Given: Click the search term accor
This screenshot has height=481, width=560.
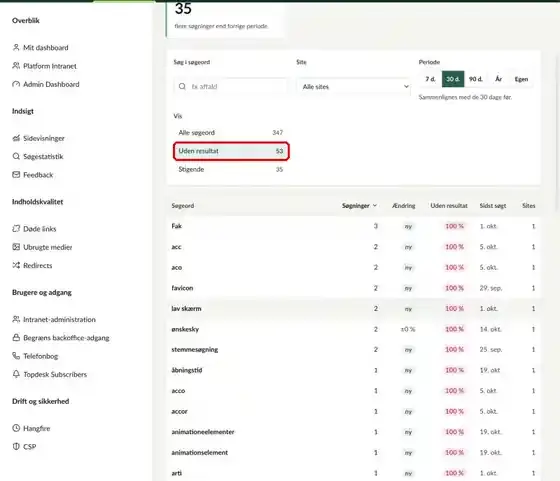Looking at the screenshot, I should [179, 411].
